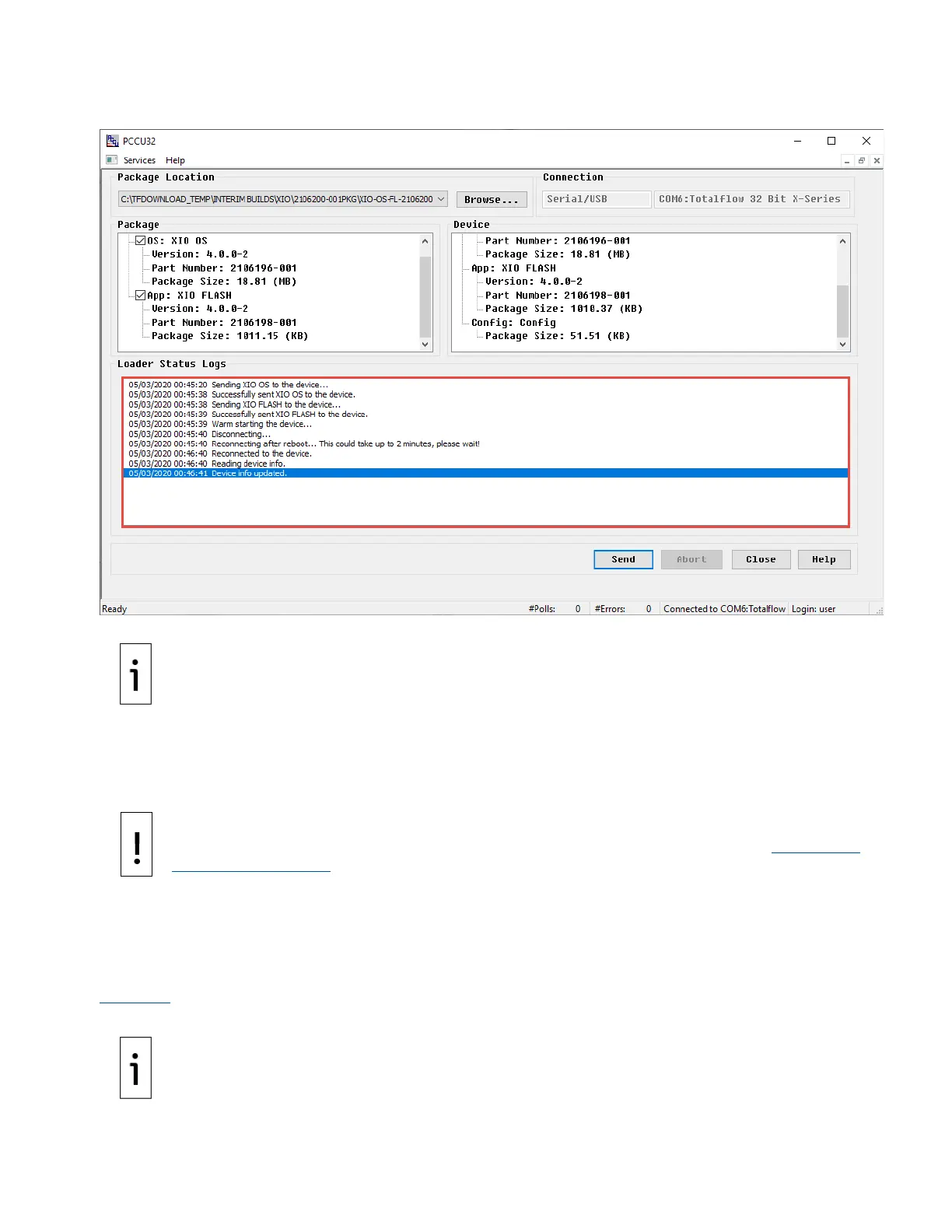
Task: Select device row Package Size: 51.51 (KB)
Action: pos(558,336)
